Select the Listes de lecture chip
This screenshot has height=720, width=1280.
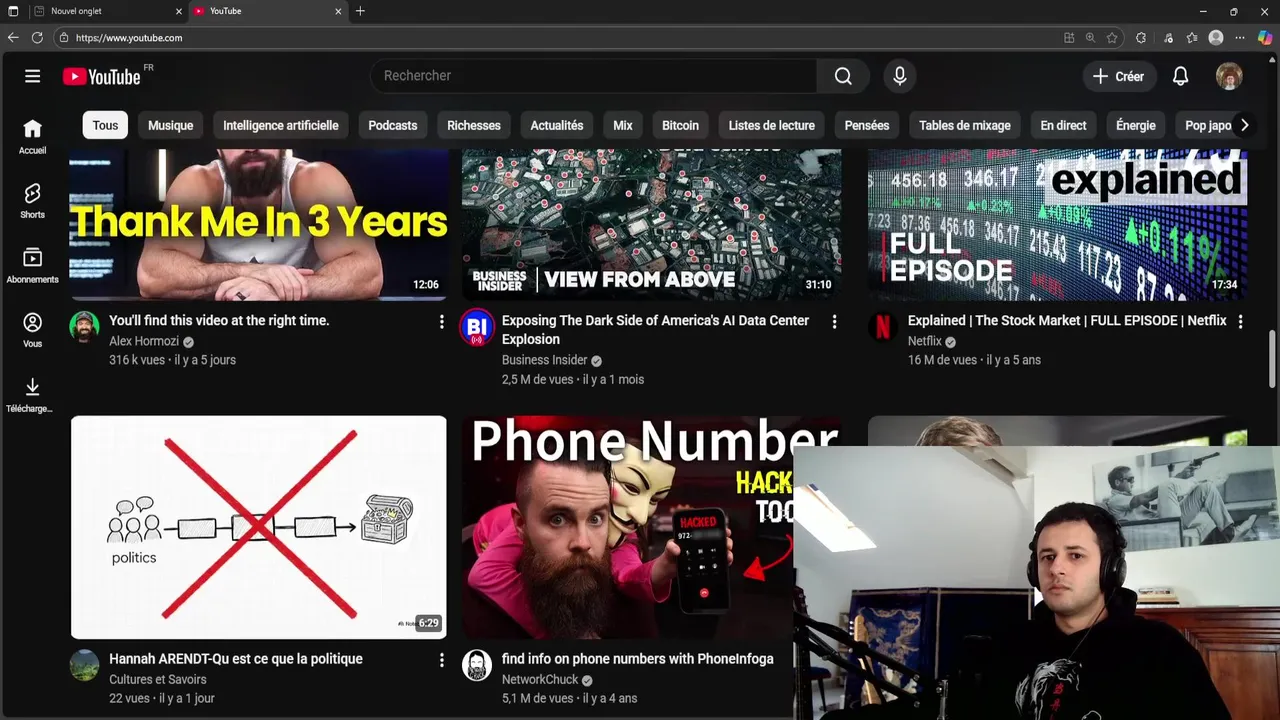click(771, 125)
